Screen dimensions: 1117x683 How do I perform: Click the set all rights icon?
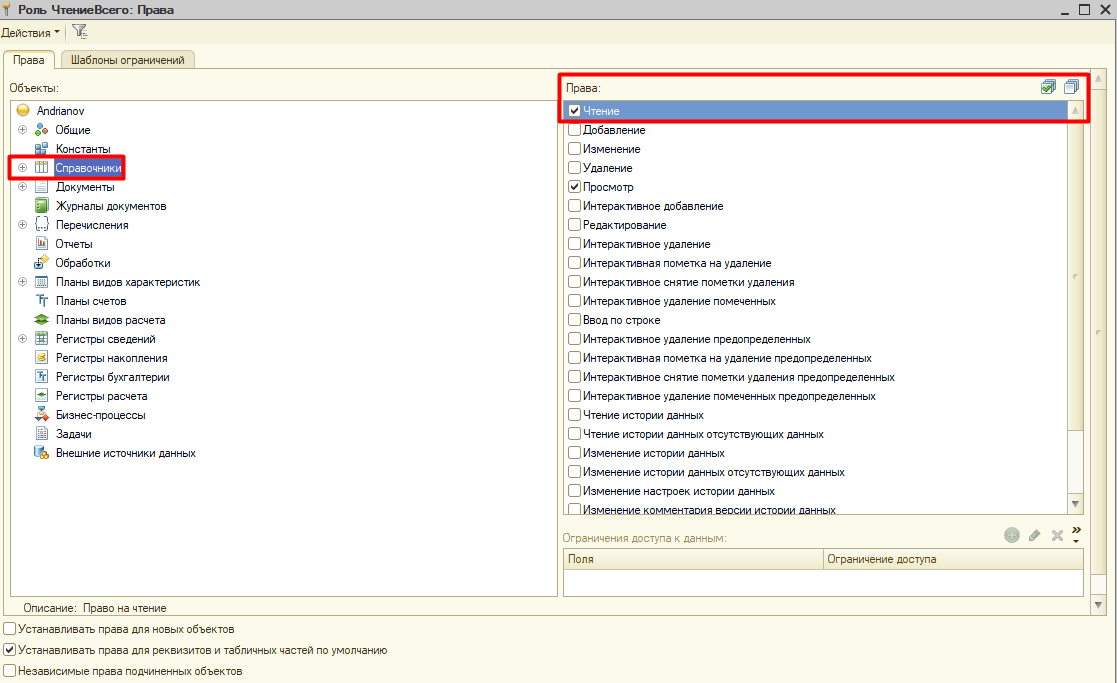point(1048,87)
